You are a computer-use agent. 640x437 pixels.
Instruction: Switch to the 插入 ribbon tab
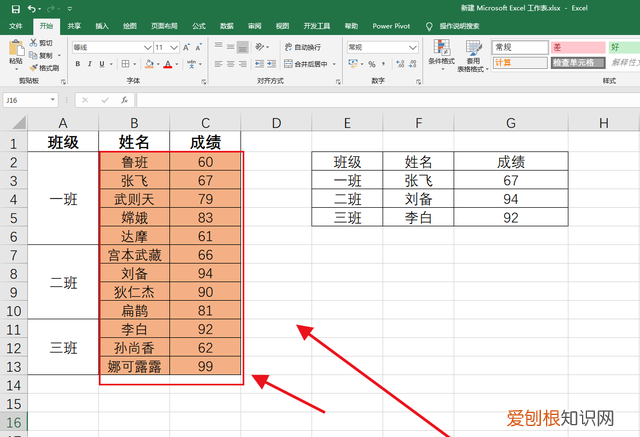click(x=102, y=26)
